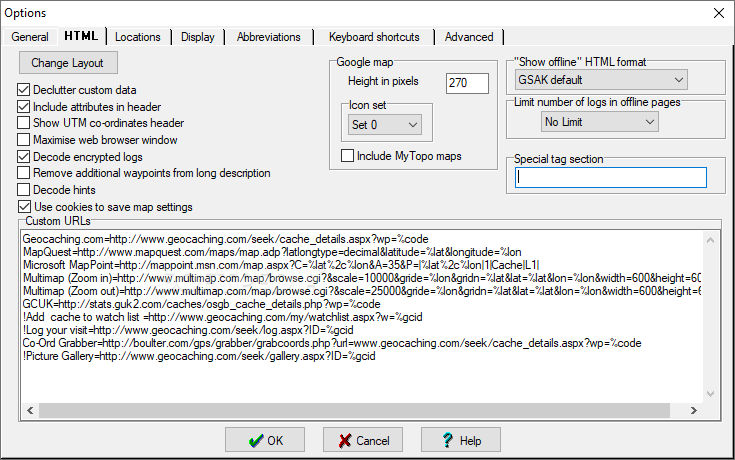Click the horizontal scrollbar right arrow
Screen dimensions: 735x460
tap(694, 411)
